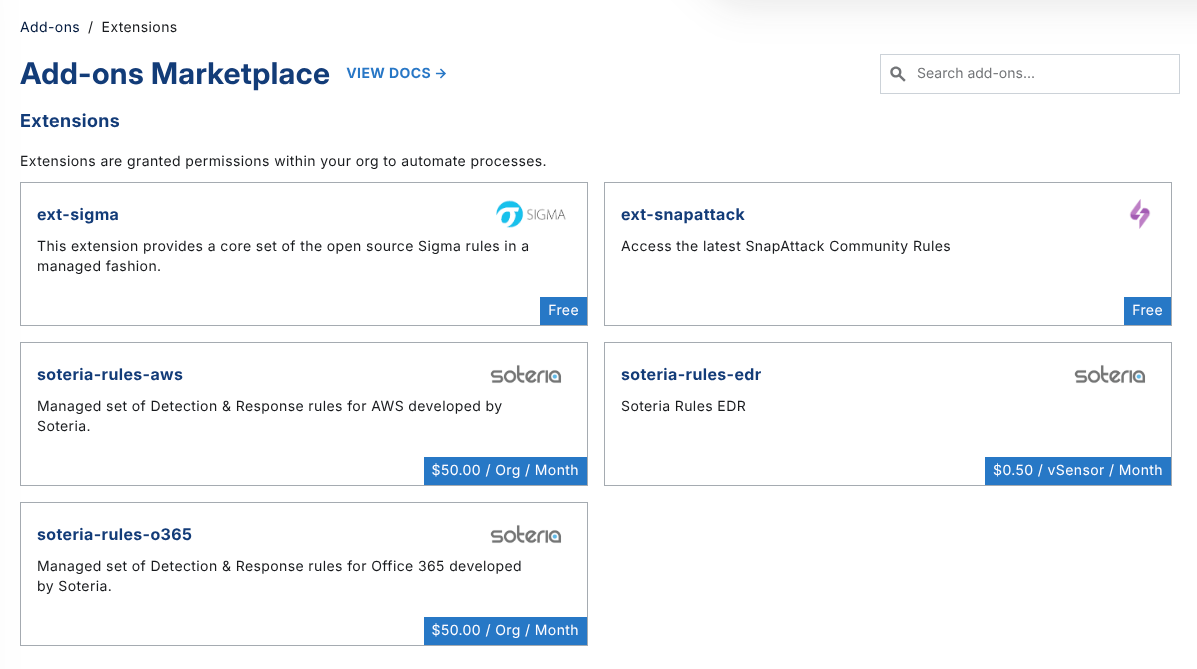Click 'Access the latest SnapAttack Community Rules' text
The image size is (1197, 669).
(x=786, y=247)
